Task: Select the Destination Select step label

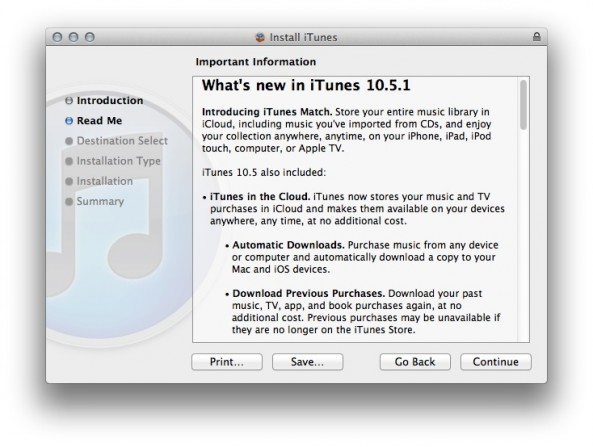Action: click(122, 141)
